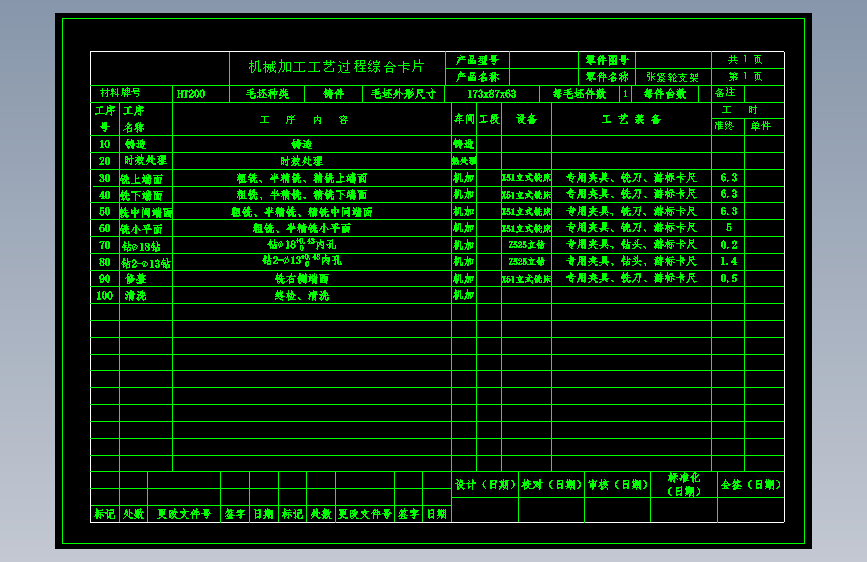Select the part name "张紧轮支架"
The height and width of the screenshot is (562, 867).
click(x=673, y=77)
